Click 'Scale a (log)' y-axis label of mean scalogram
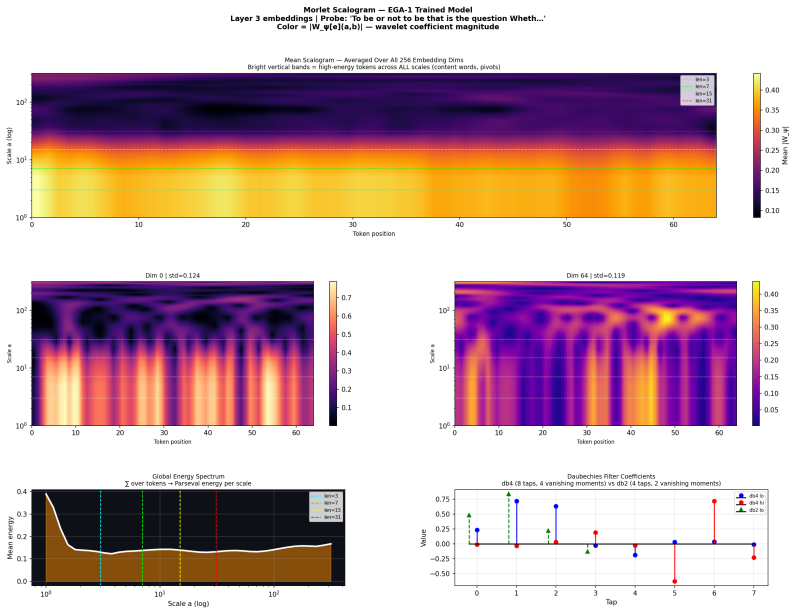 [9, 145]
